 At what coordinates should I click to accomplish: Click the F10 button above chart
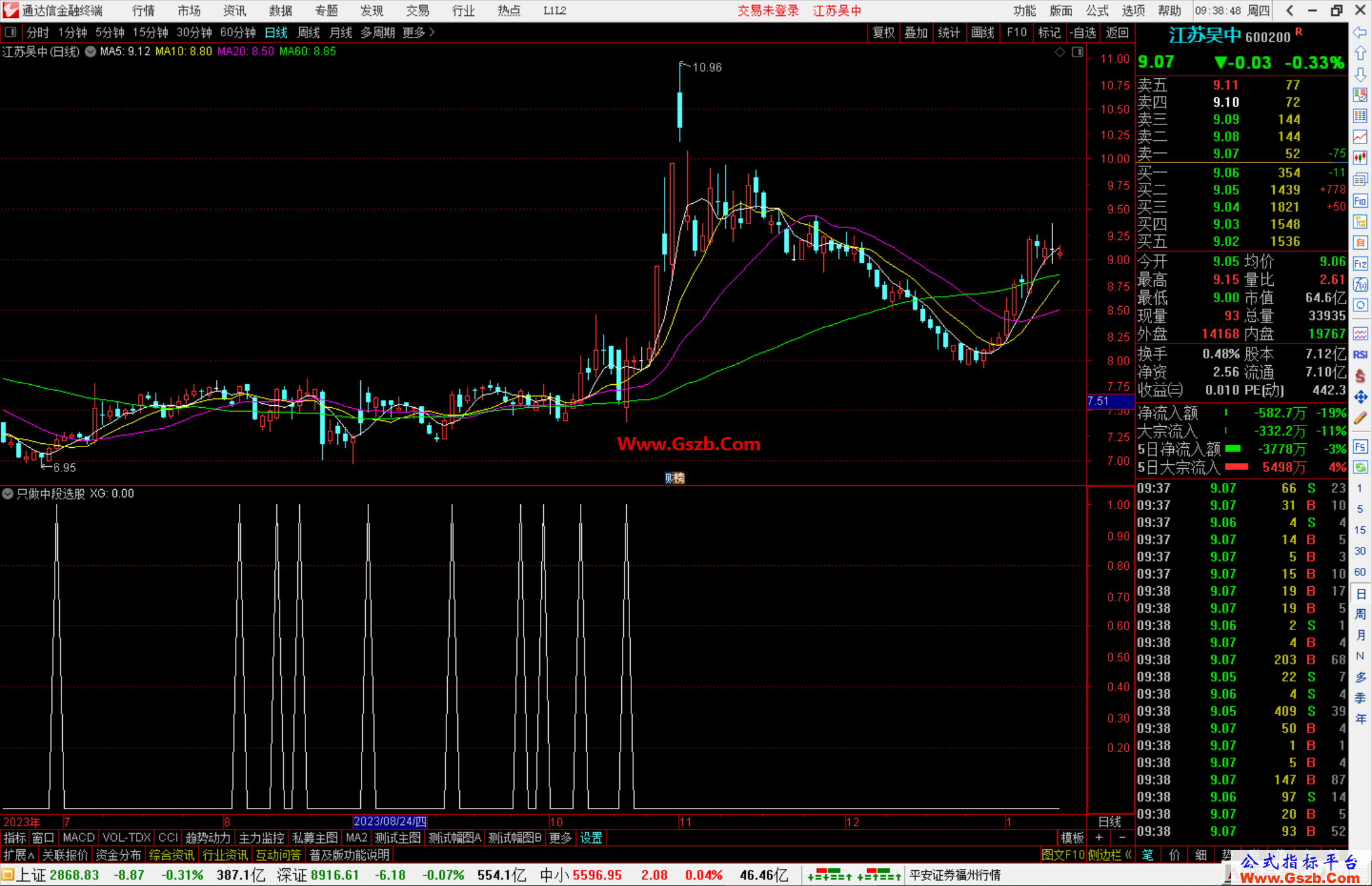1017,32
